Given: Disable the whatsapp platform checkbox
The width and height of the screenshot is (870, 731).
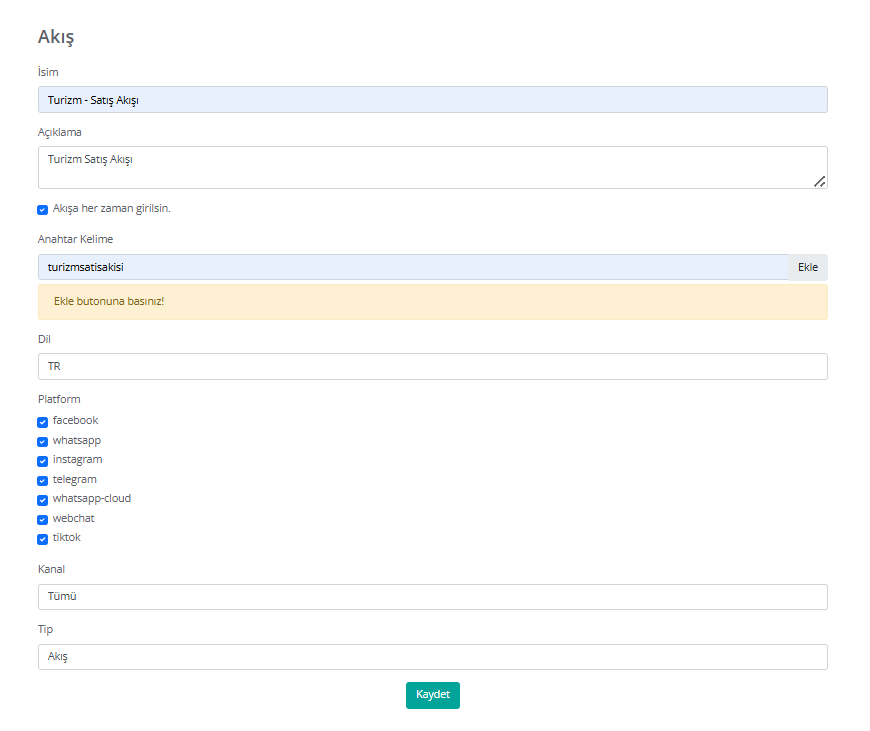Looking at the screenshot, I should click(x=43, y=442).
